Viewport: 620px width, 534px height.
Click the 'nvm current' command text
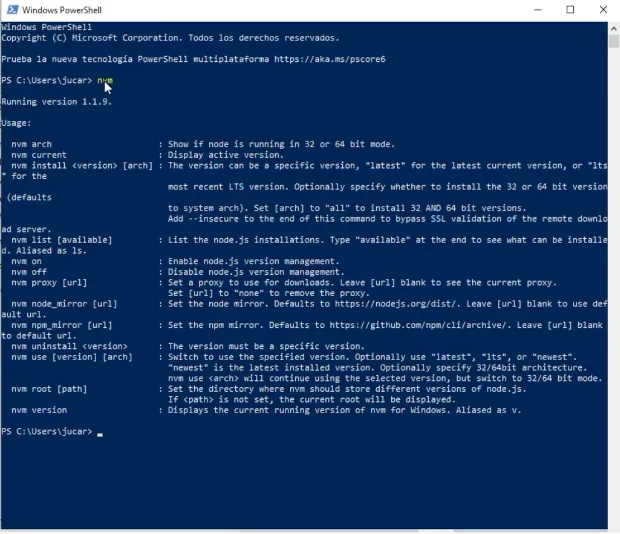[39, 155]
